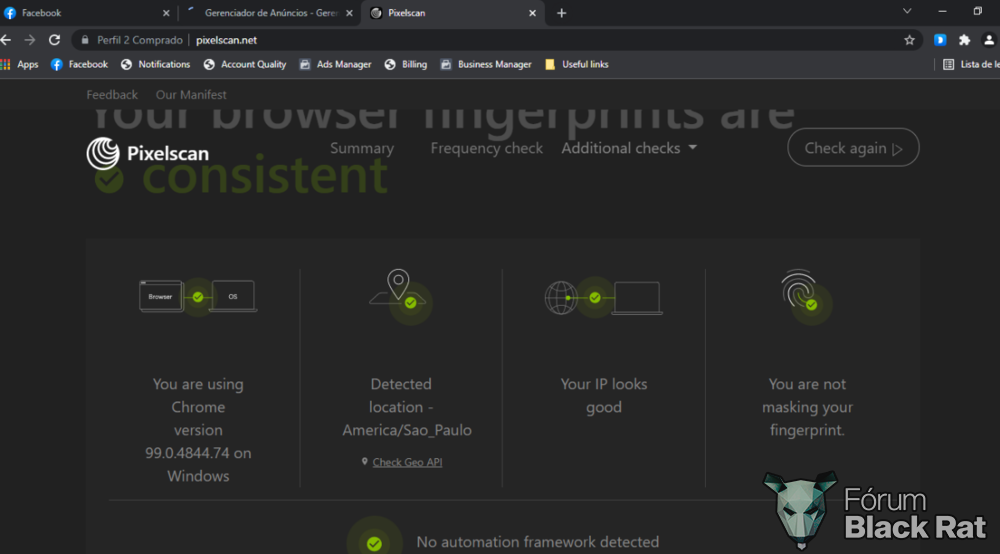This screenshot has height=554, width=1000.
Task: Open the Account Quality bookmark
Action: pyautogui.click(x=245, y=64)
